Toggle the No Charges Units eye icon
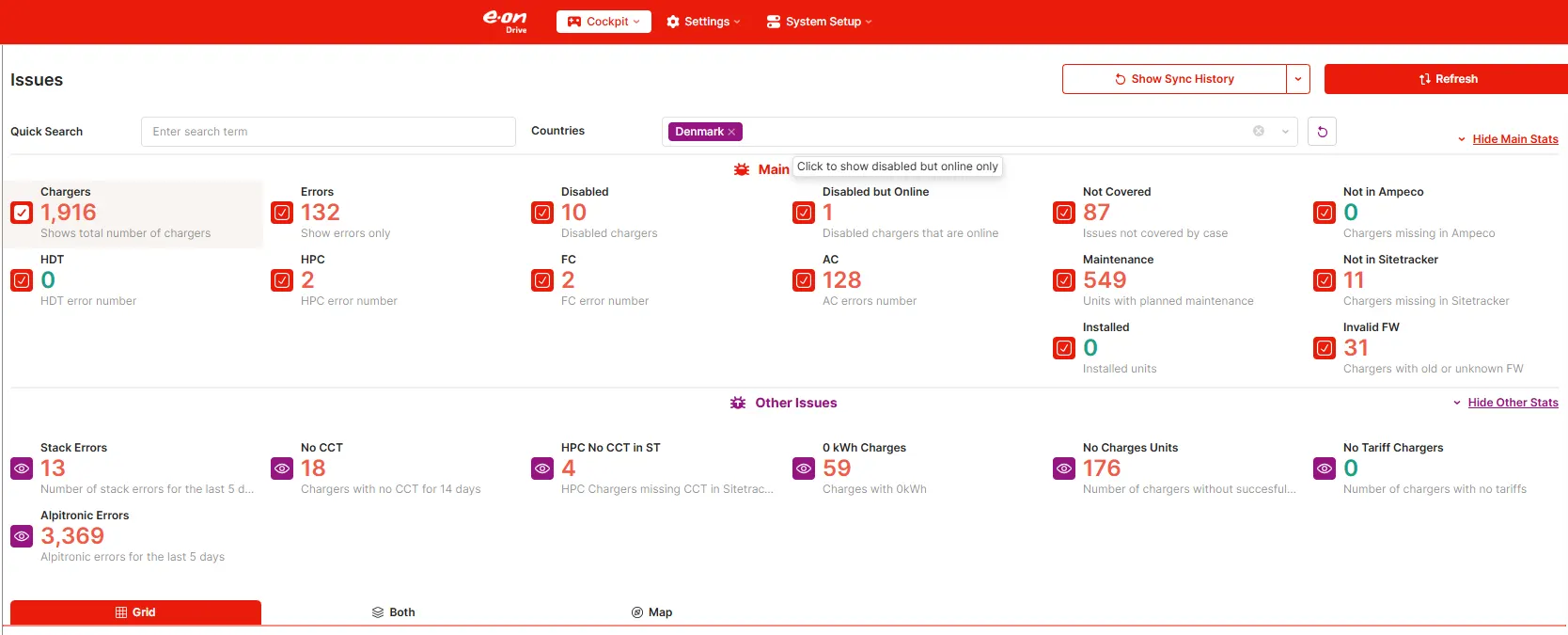Screen dimensions: 1568x635 coord(1064,468)
